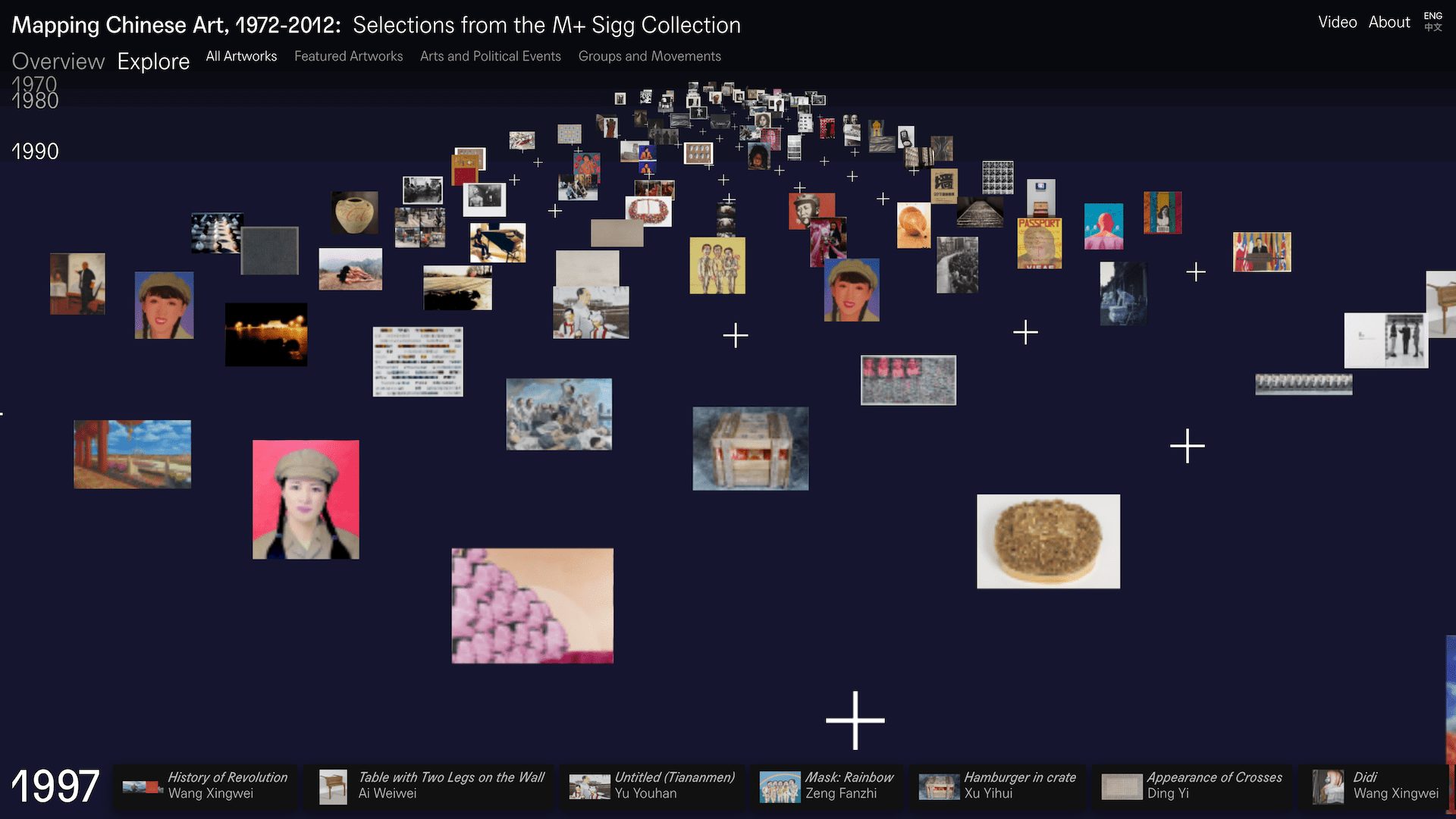This screenshot has width=1456, height=819.
Task: Open the blue sky red pavilion landscape painting
Action: click(132, 454)
